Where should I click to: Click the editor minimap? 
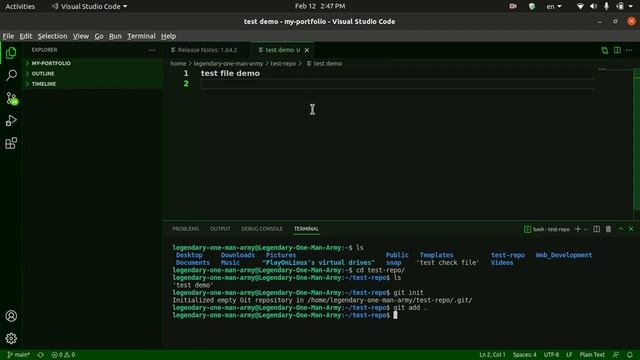point(616,144)
